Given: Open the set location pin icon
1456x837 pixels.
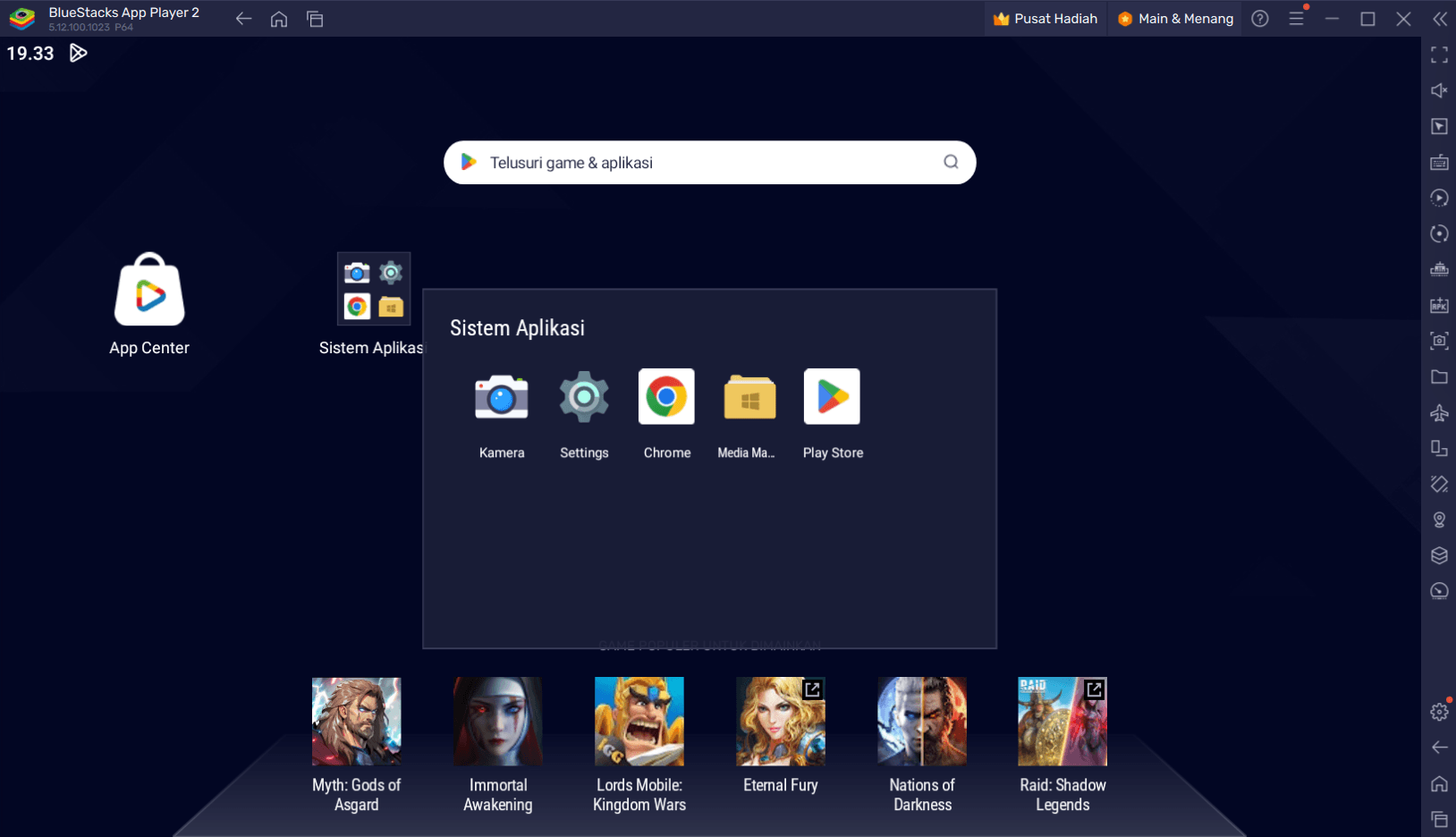Looking at the screenshot, I should point(1439,520).
